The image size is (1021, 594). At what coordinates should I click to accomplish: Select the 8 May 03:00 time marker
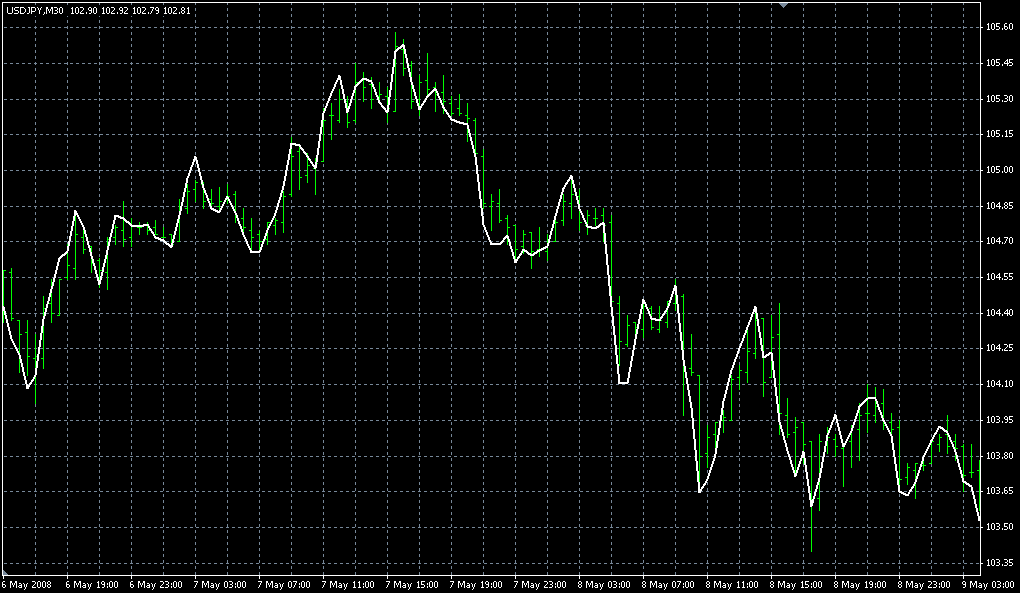605,584
